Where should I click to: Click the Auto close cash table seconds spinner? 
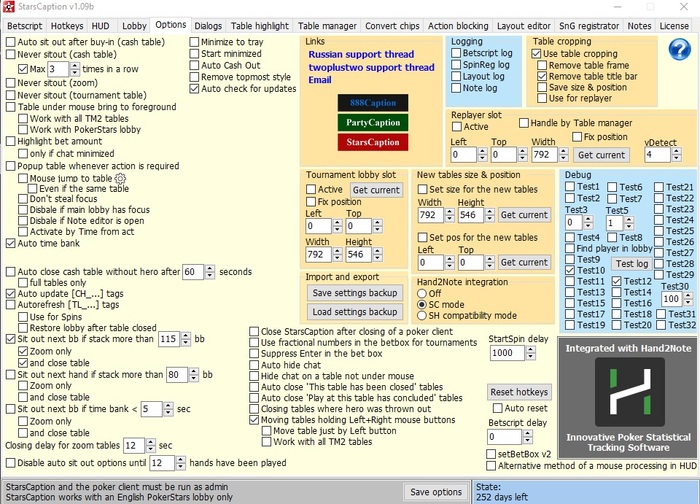[210, 272]
